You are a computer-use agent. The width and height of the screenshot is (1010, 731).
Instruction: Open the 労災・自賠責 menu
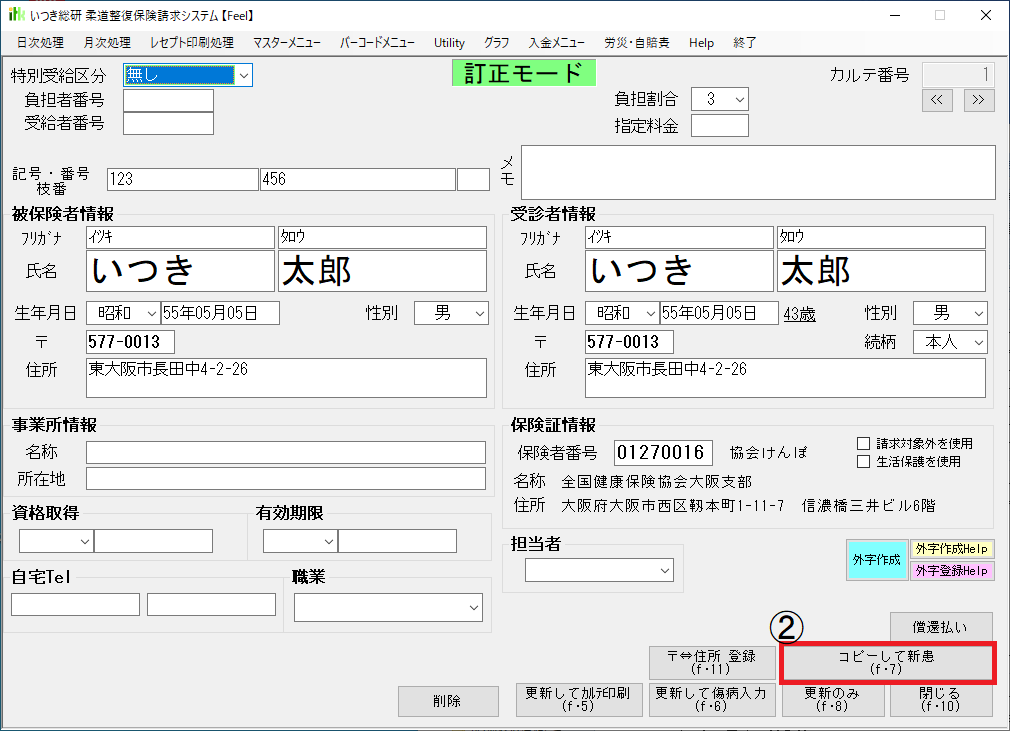point(637,43)
